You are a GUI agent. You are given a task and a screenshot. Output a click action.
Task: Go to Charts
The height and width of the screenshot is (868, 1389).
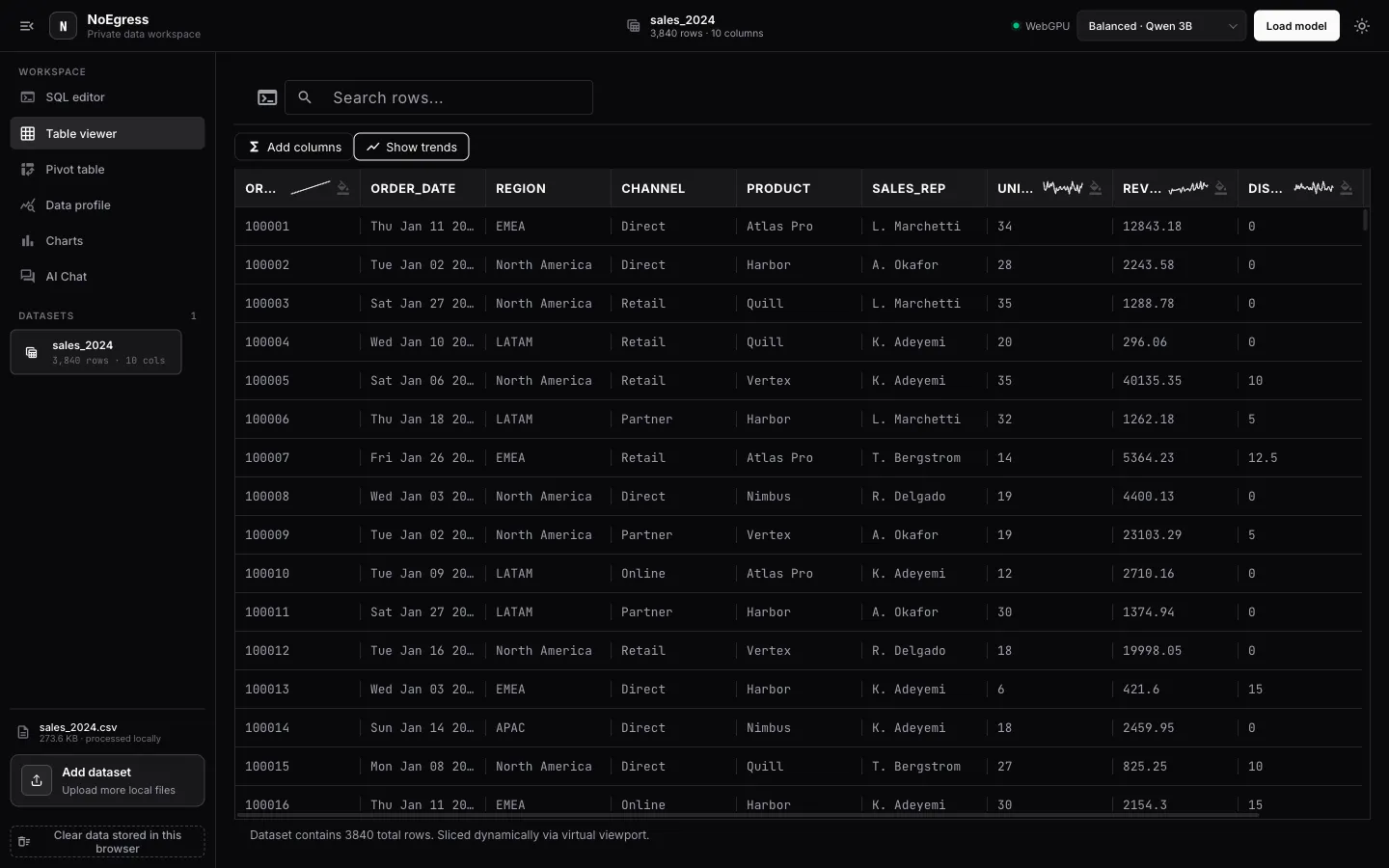107,241
